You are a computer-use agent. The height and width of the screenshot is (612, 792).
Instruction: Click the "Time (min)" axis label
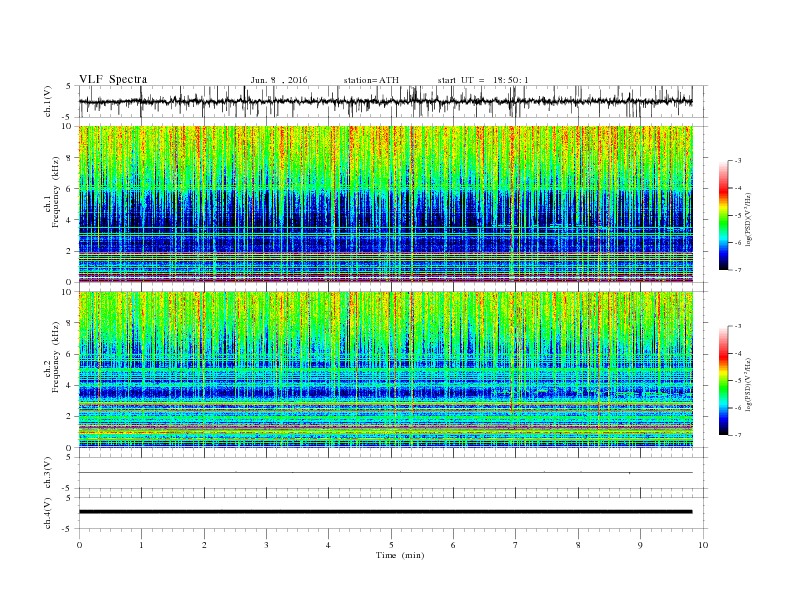tap(400, 555)
